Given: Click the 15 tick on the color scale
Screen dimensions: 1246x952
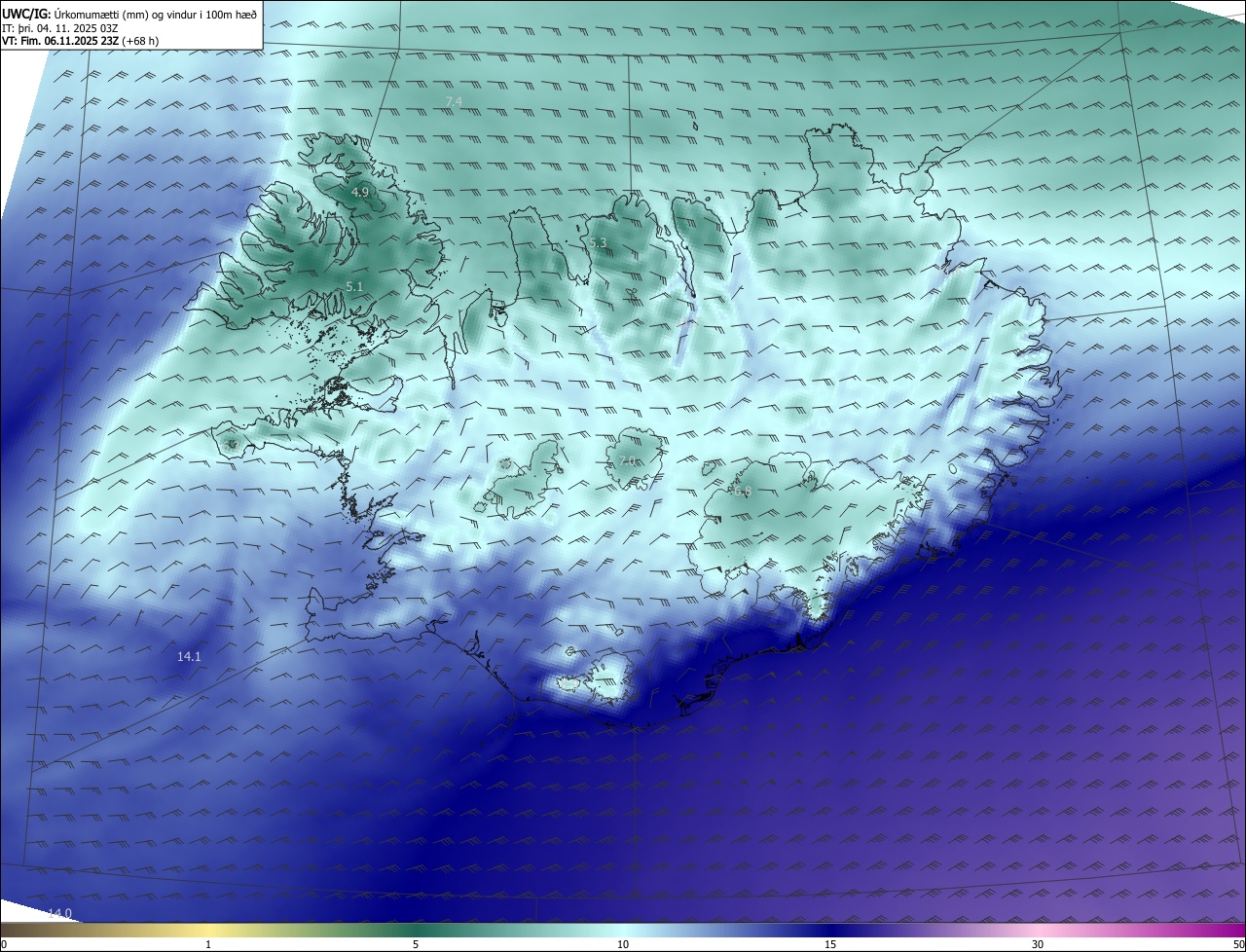Looking at the screenshot, I should pos(830,944).
